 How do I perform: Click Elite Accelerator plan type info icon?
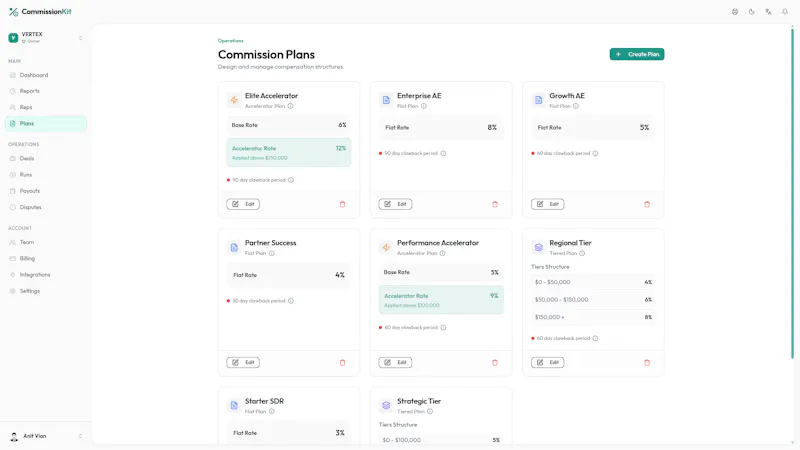[290, 106]
